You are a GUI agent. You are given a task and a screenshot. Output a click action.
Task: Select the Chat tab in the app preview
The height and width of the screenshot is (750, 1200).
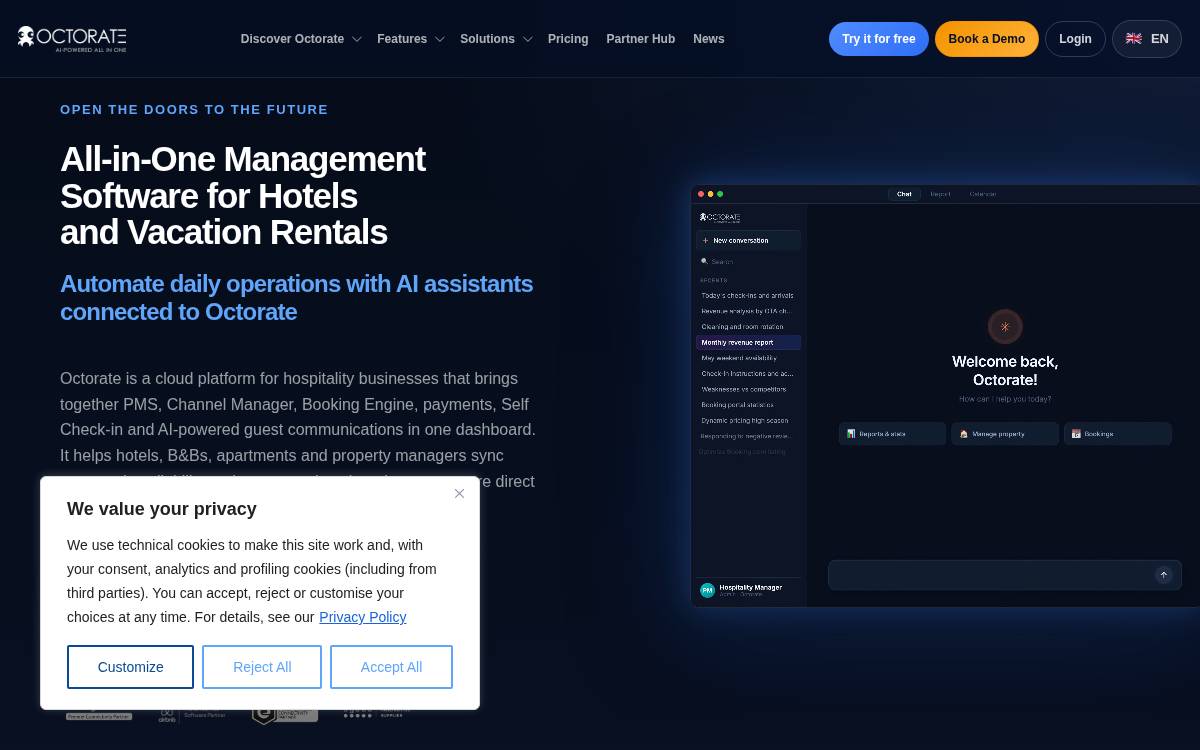click(x=904, y=194)
